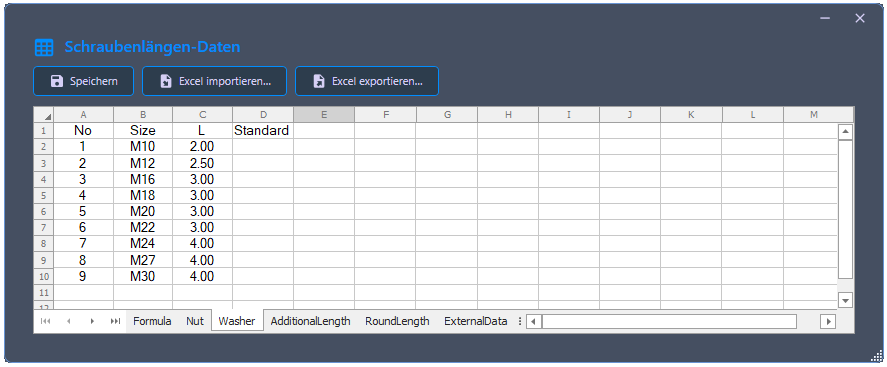Image resolution: width=887 pixels, height=367 pixels.
Task: Select the cell with M24
Action: pyautogui.click(x=143, y=244)
